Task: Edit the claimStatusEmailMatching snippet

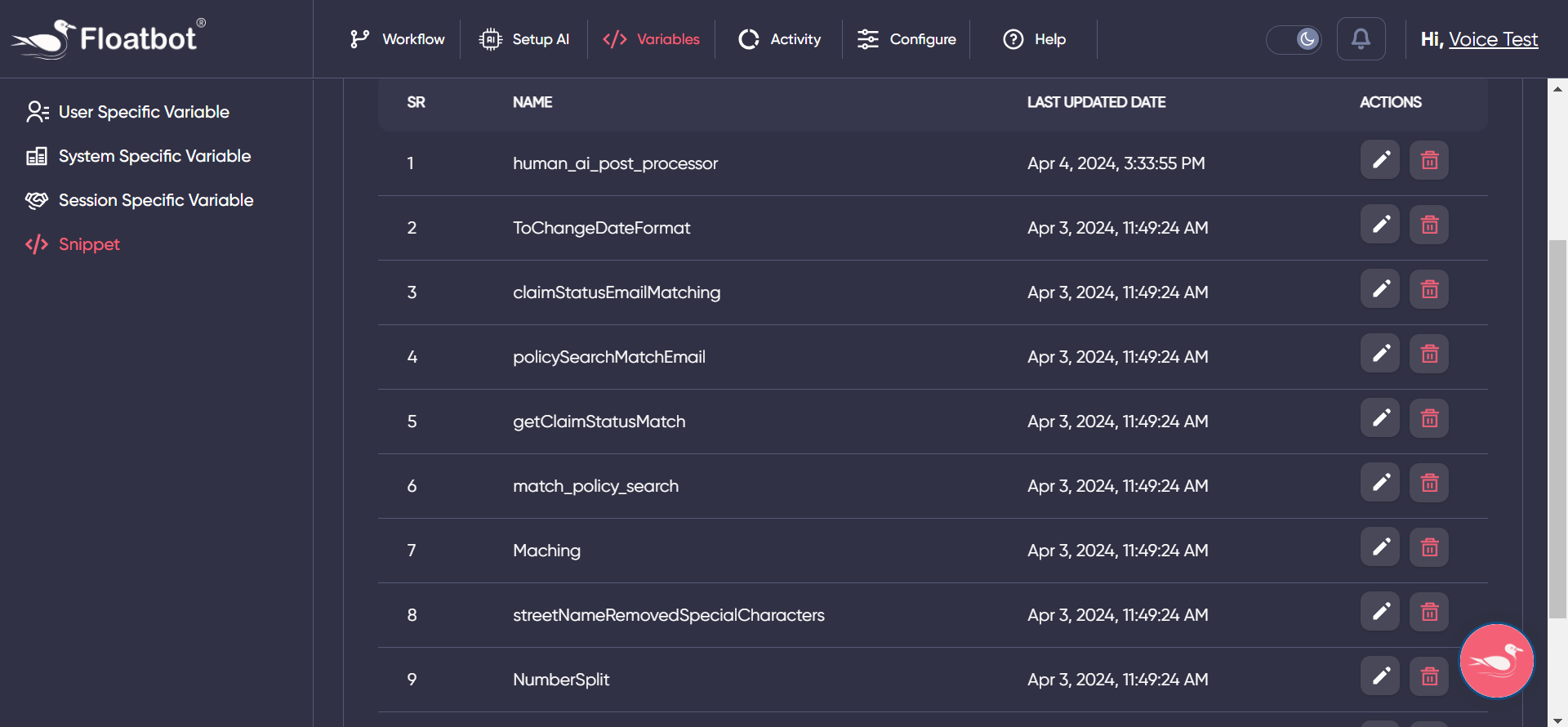Action: pos(1380,289)
